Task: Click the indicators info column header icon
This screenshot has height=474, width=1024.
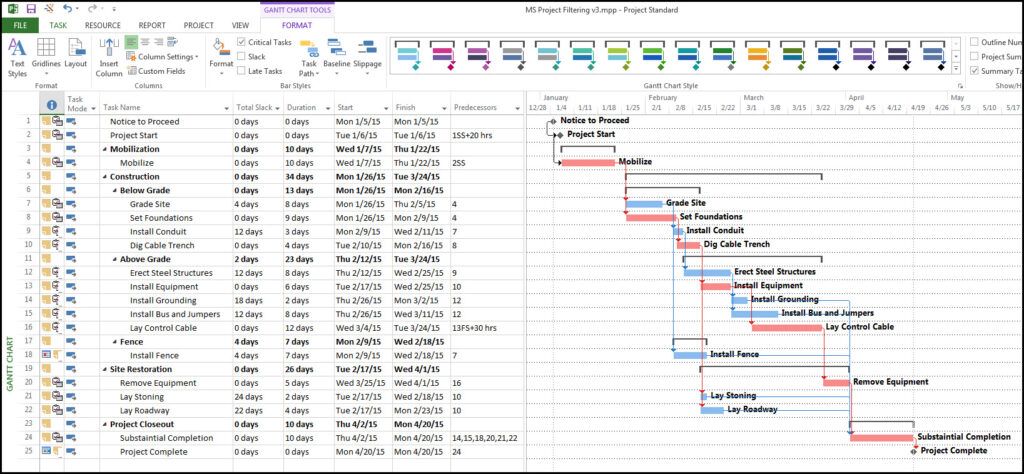Action: (x=52, y=104)
